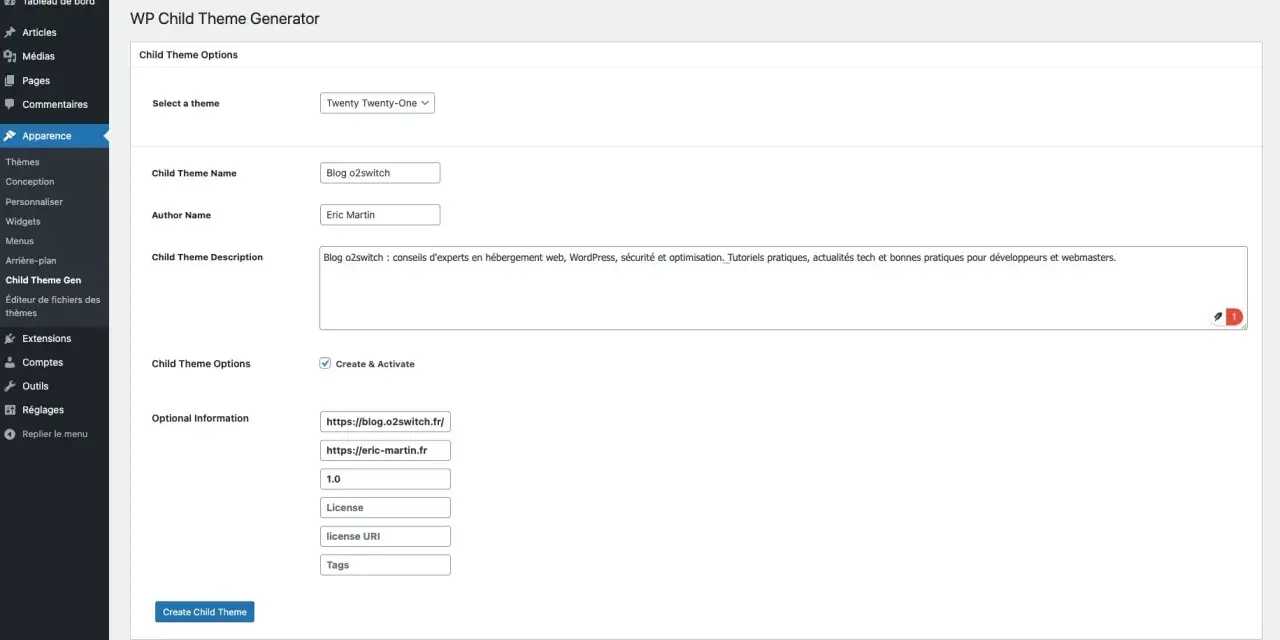Go to Widgets submenu item
Viewport: 1280px width, 640px height.
pos(23,221)
